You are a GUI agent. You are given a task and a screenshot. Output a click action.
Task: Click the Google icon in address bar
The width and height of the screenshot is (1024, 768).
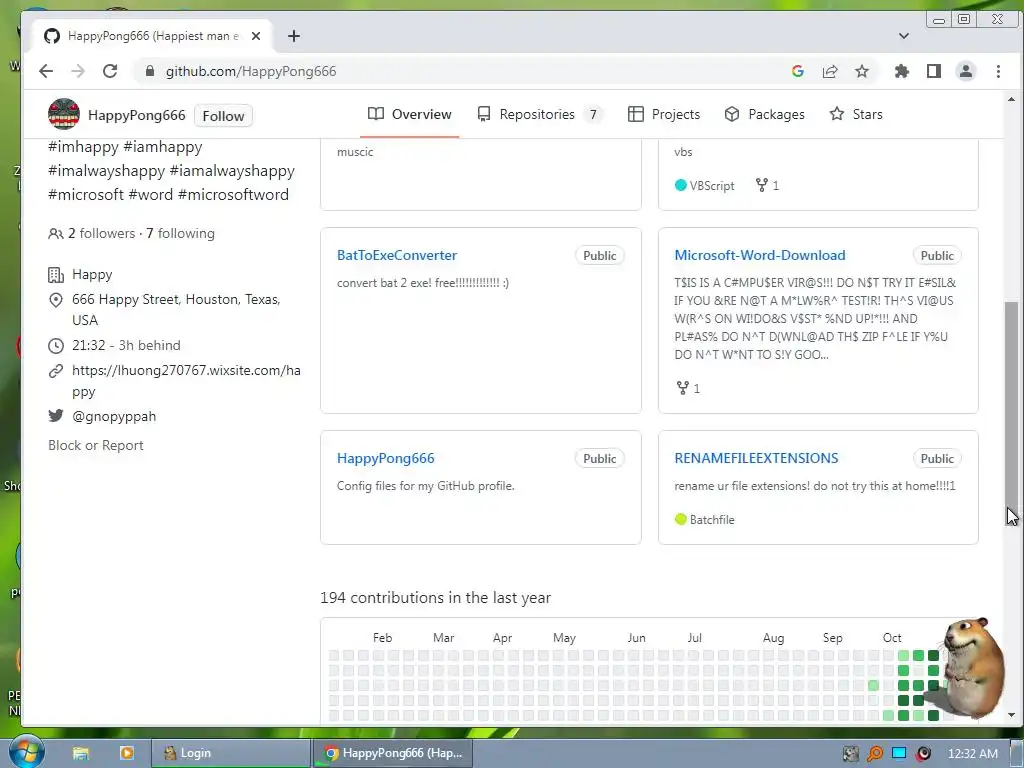click(797, 71)
